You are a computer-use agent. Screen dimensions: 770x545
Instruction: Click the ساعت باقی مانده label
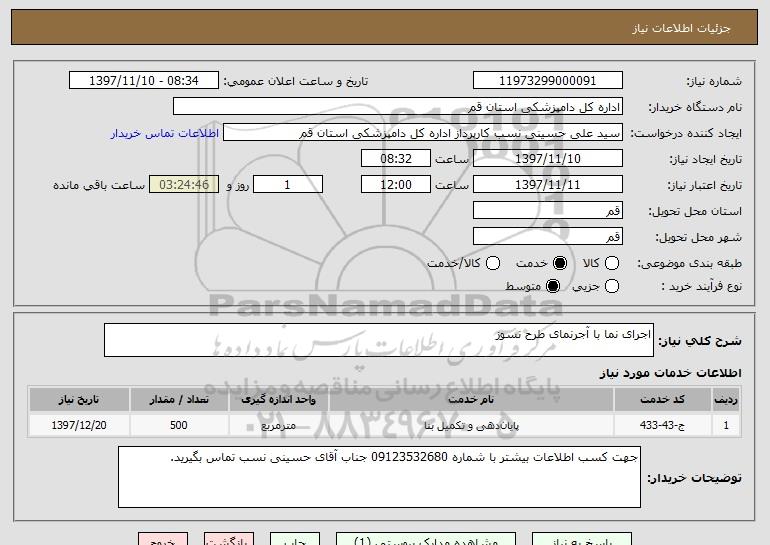tap(99, 186)
